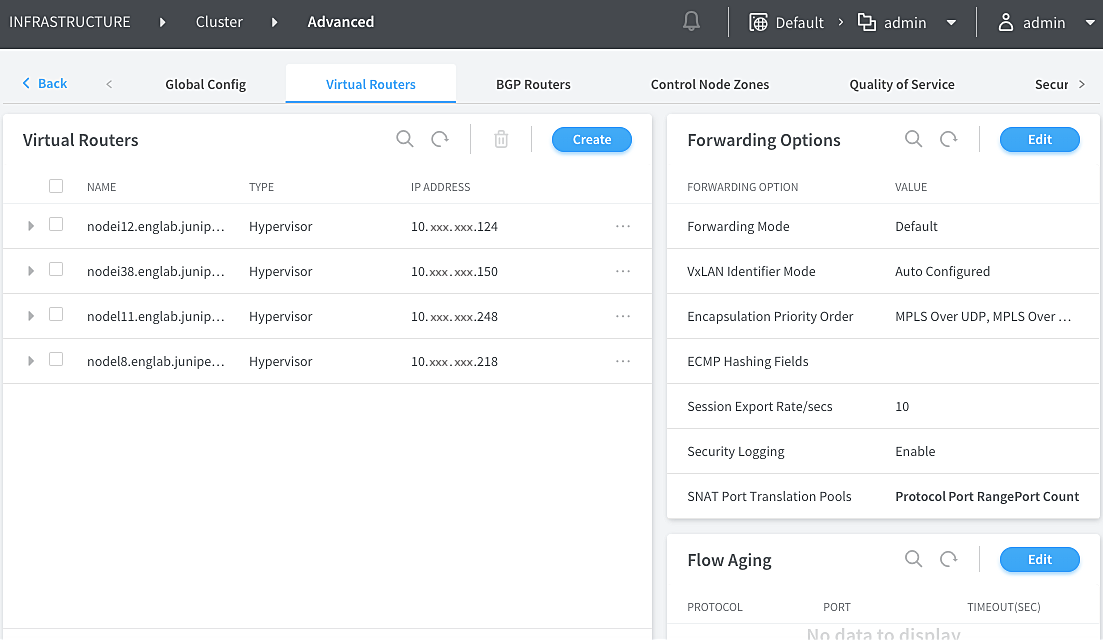The height and width of the screenshot is (640, 1103).
Task: Search in Flow Aging panel
Action: [x=913, y=560]
